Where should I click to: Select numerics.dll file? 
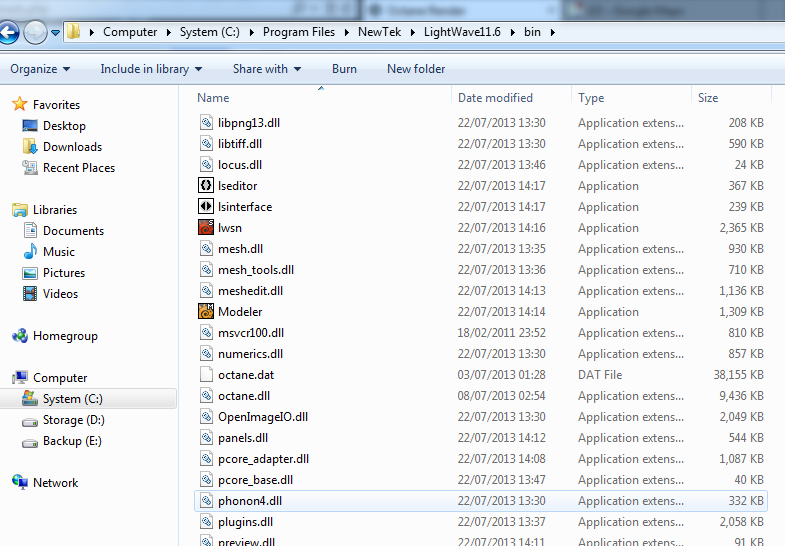click(250, 354)
